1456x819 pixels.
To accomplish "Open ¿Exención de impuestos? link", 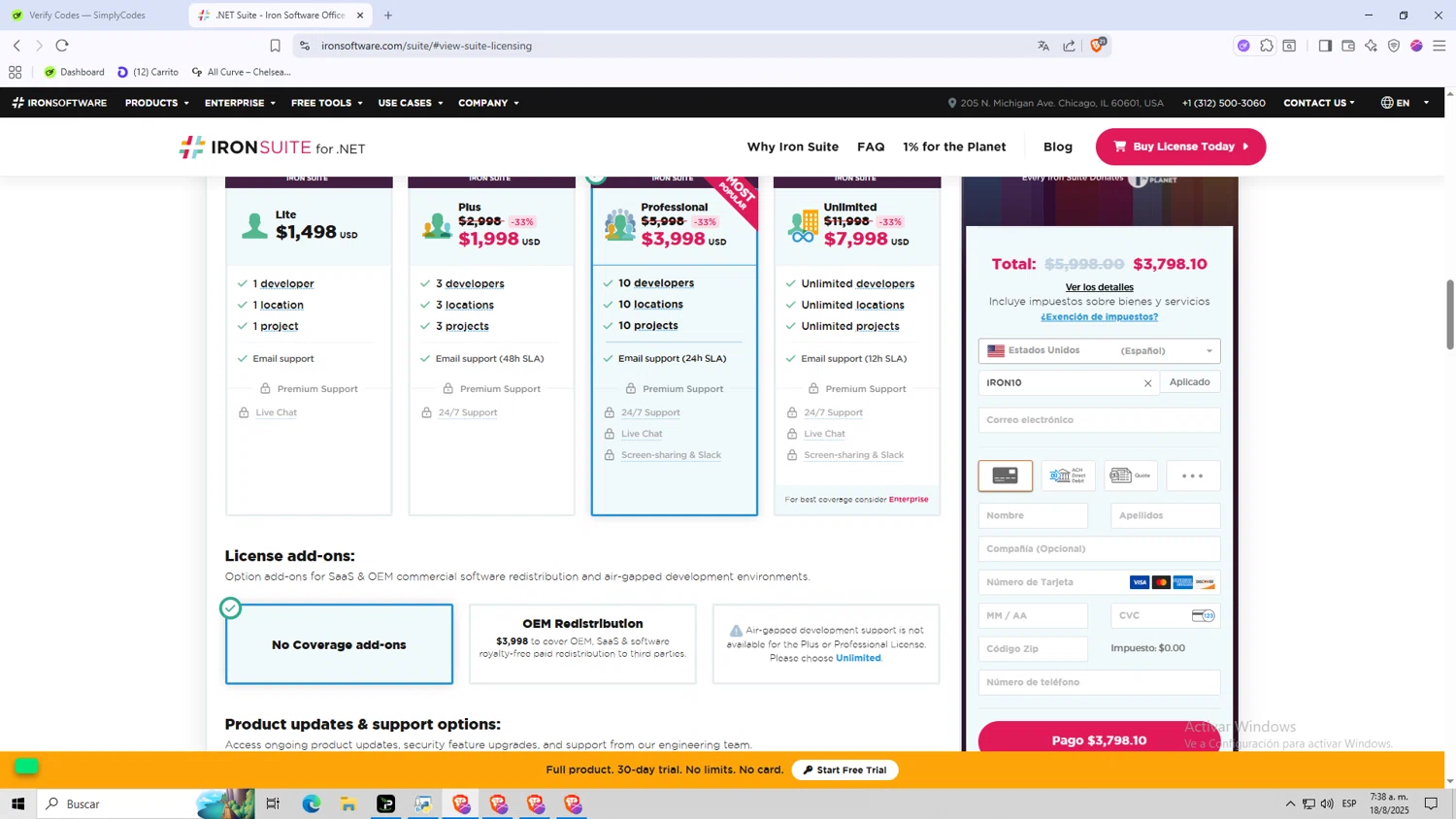I will coord(1099,316).
